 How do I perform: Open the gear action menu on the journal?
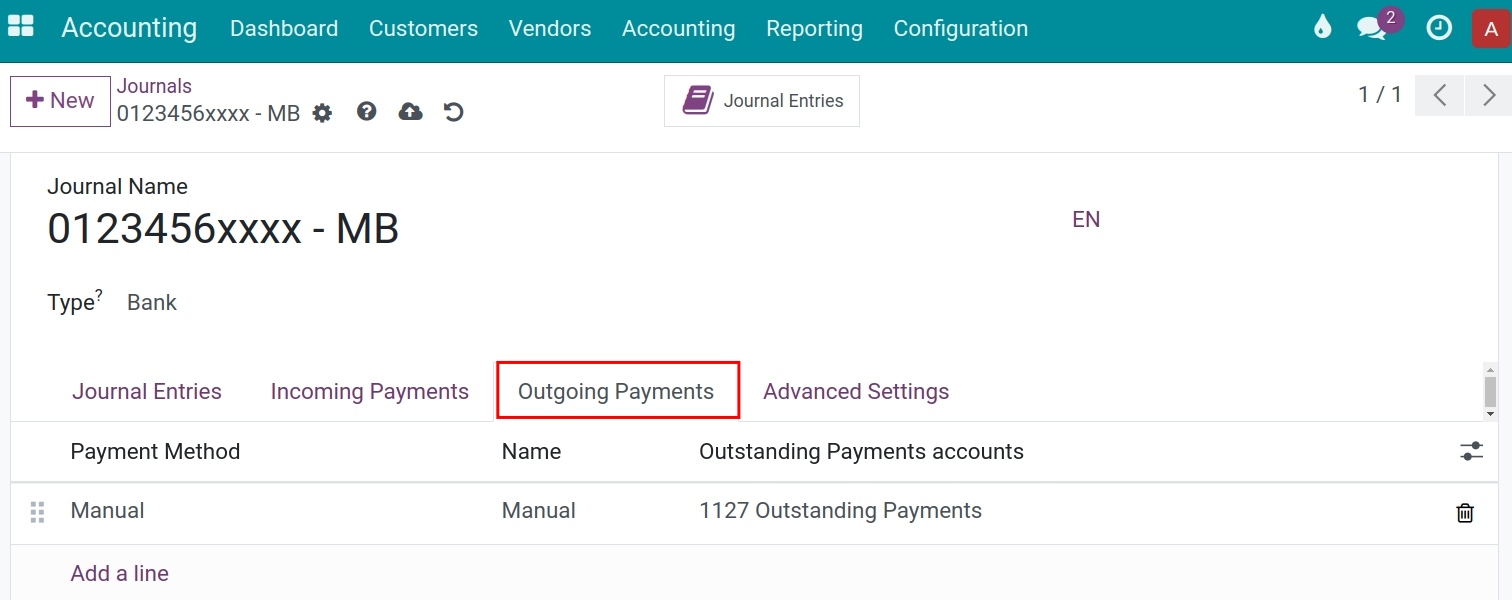coord(322,113)
